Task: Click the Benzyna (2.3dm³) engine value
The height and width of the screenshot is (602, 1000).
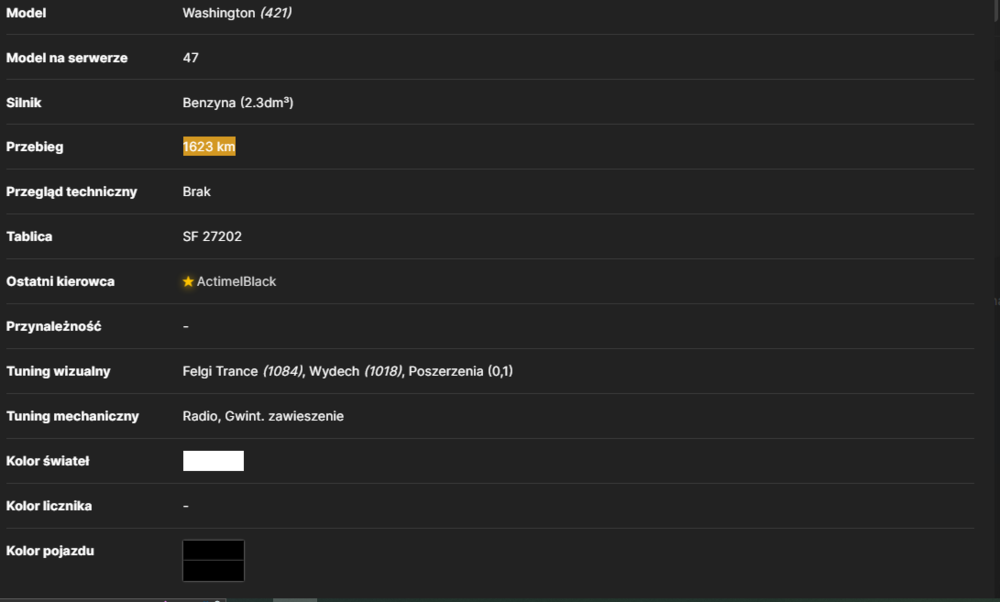Action: 238,102
